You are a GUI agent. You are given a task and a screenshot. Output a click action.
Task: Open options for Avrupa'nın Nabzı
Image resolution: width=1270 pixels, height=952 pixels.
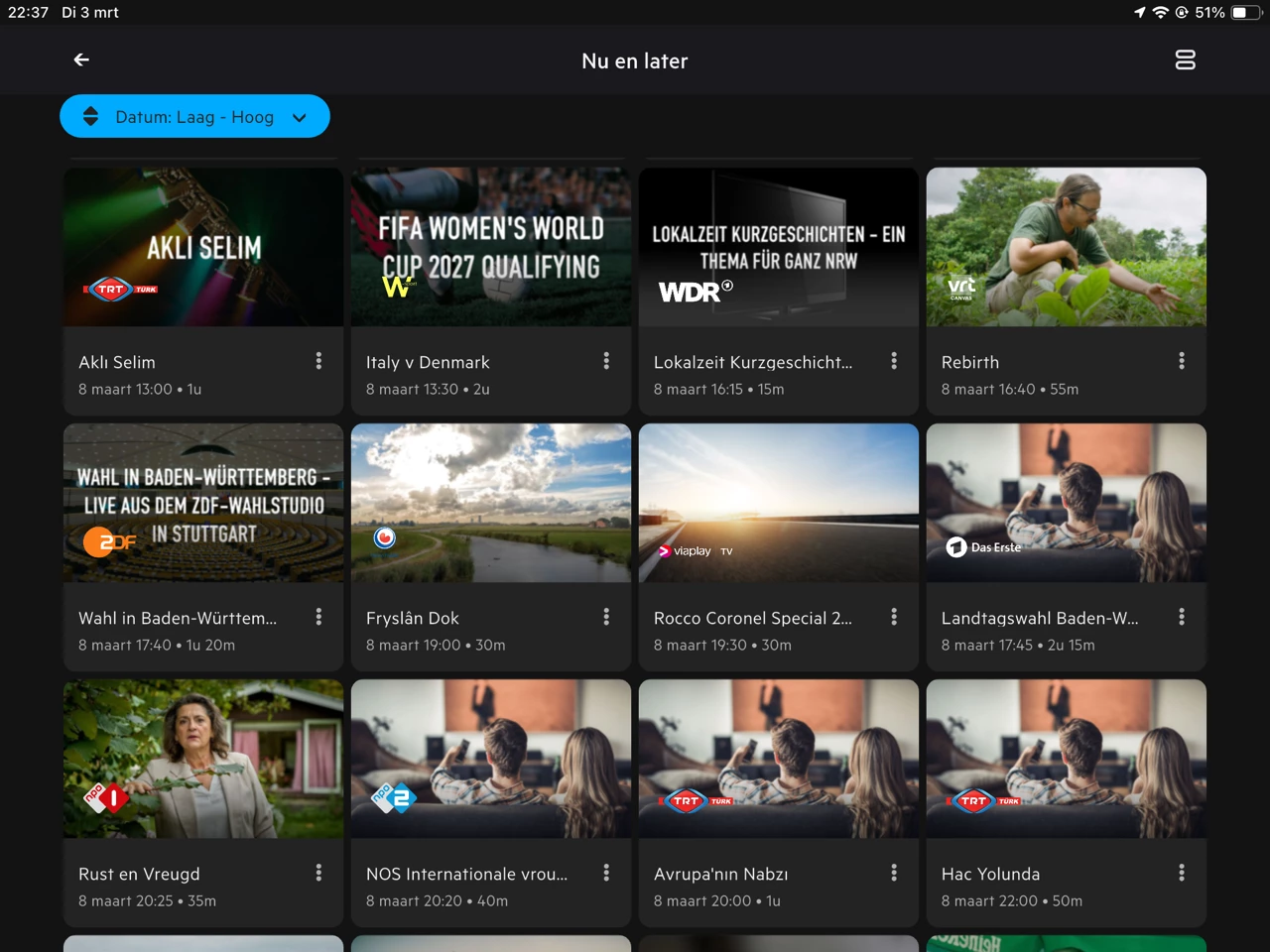pos(893,873)
